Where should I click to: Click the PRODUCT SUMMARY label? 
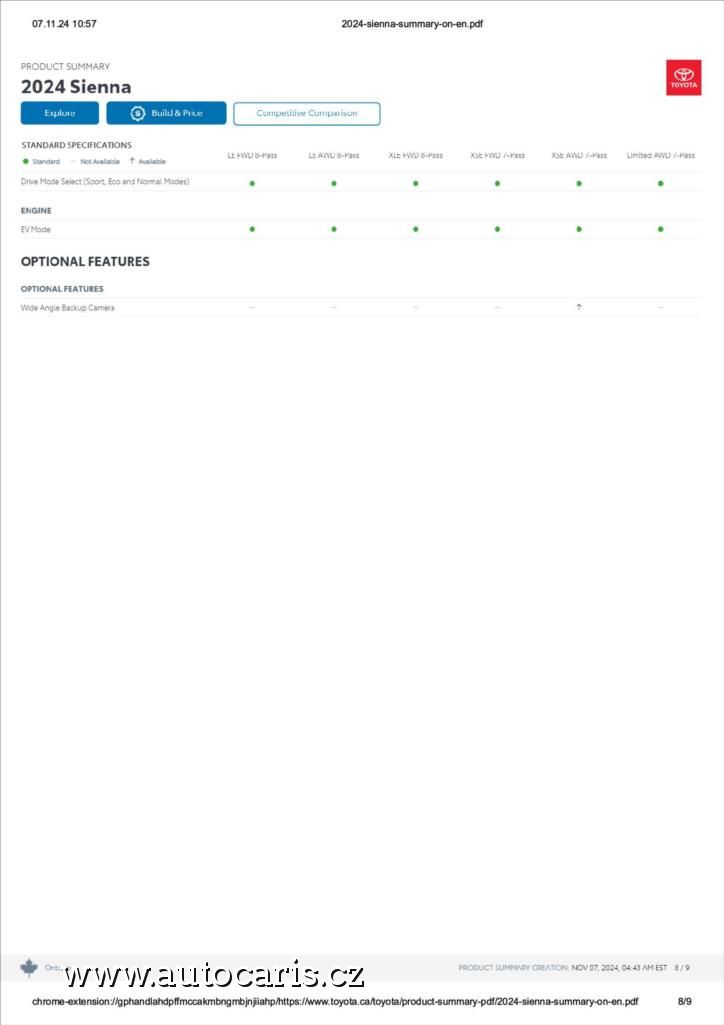tap(65, 67)
